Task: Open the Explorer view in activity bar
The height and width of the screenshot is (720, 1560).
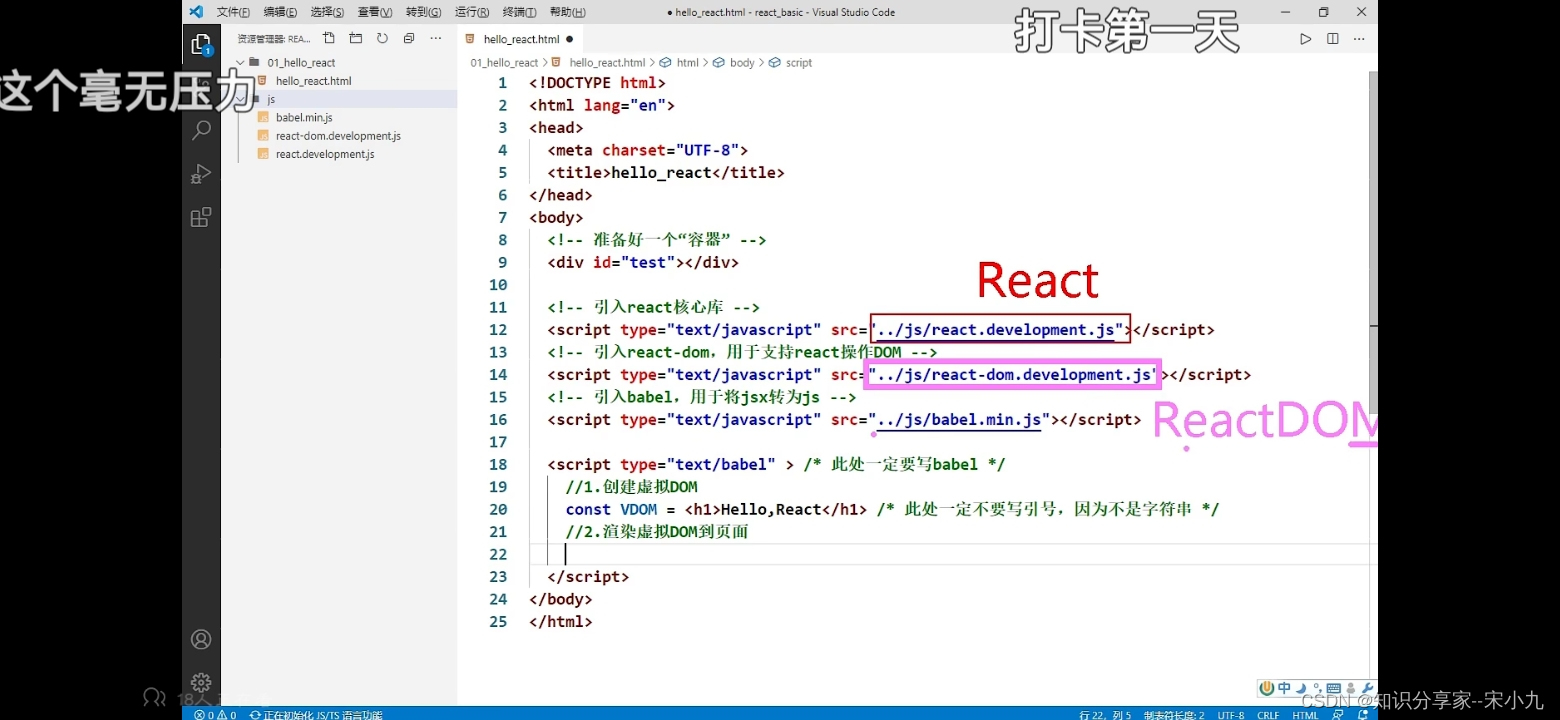Action: click(x=201, y=45)
